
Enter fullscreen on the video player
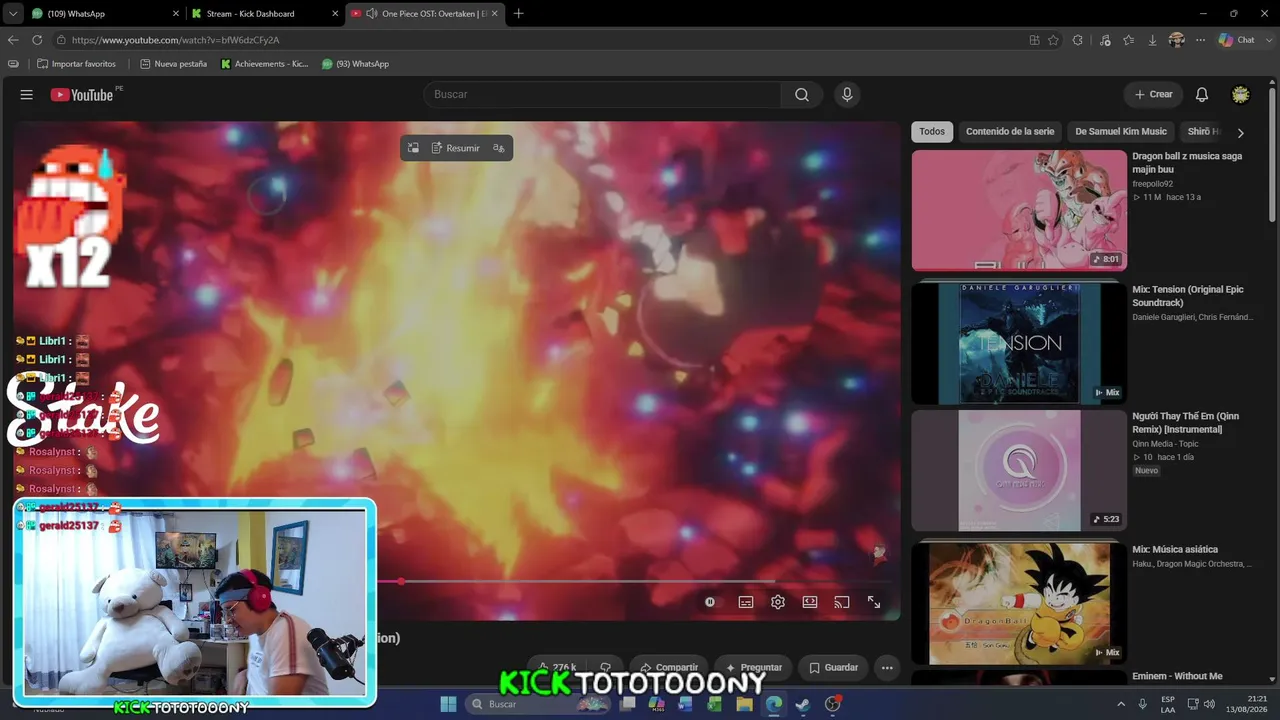[x=874, y=602]
